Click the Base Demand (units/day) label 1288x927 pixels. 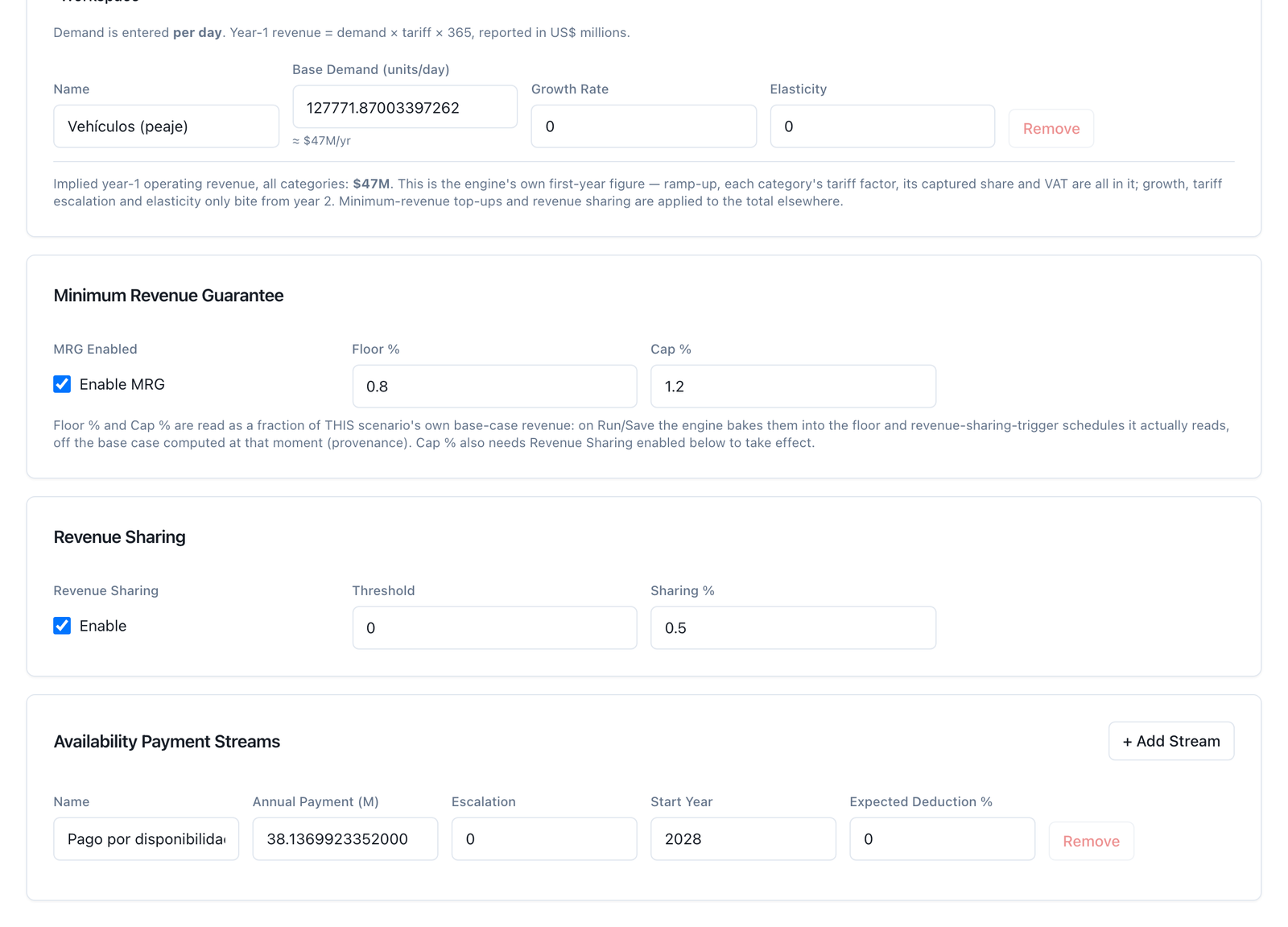click(371, 69)
